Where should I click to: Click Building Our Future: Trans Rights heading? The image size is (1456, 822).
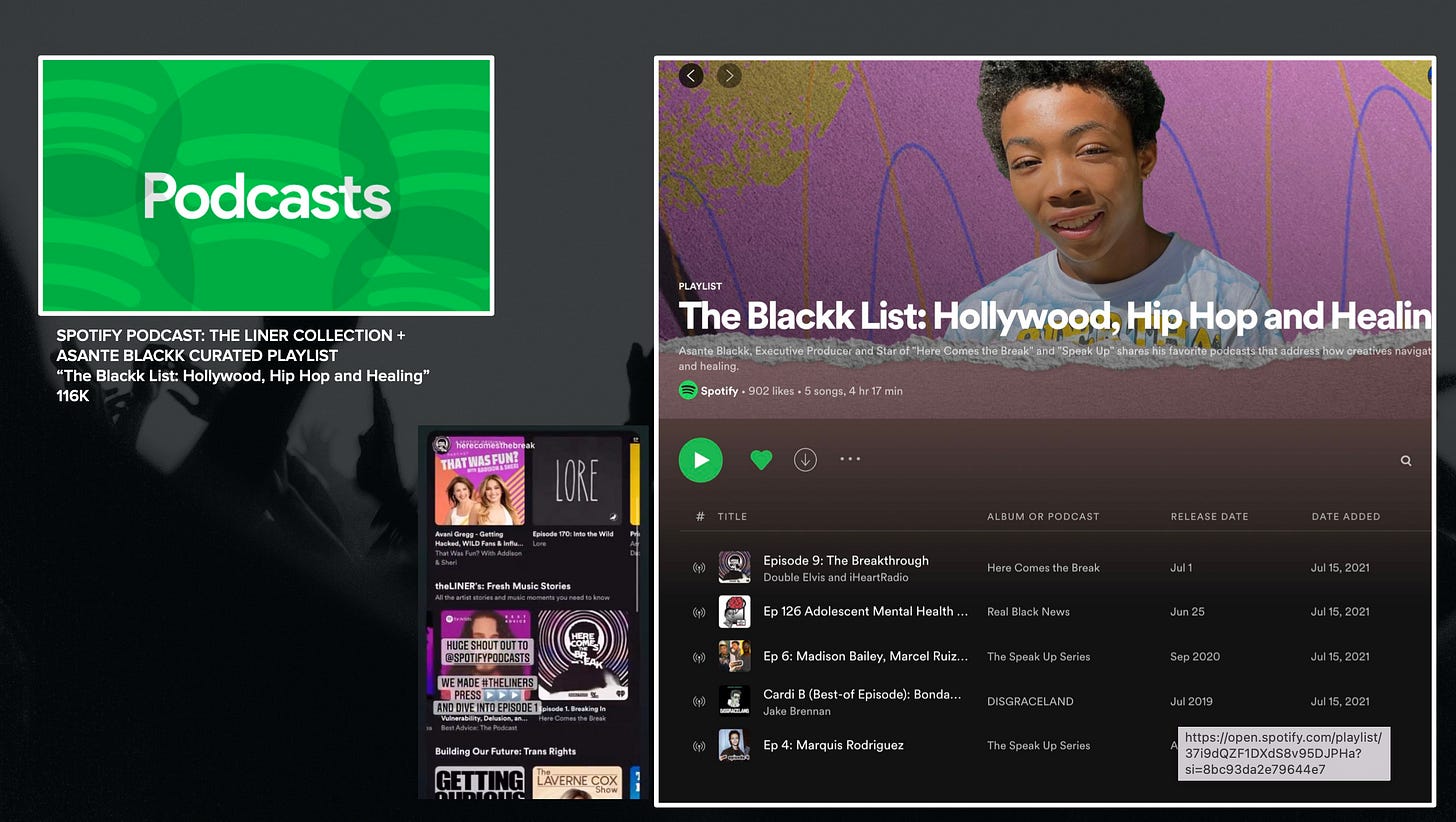click(505, 752)
